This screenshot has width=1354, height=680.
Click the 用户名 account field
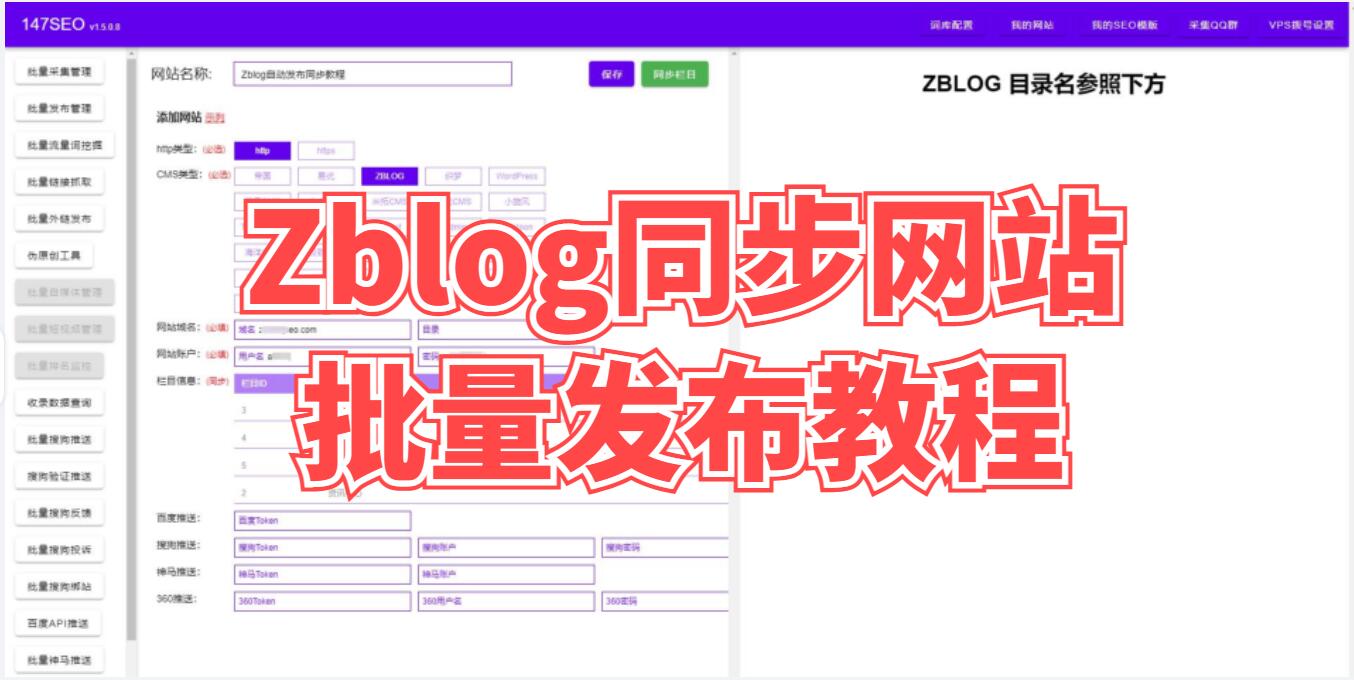[x=322, y=356]
